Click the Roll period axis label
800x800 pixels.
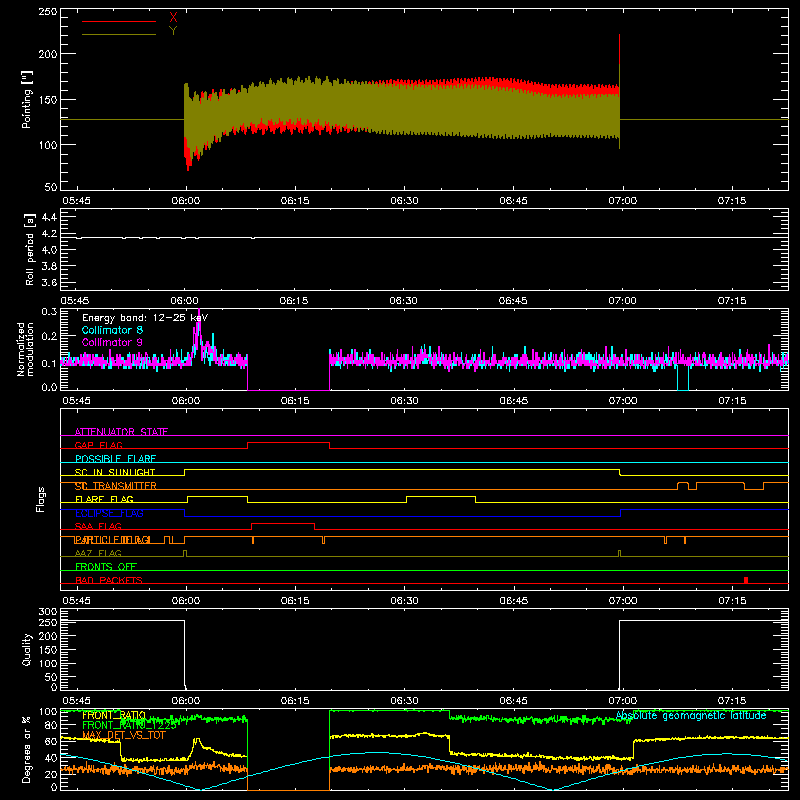coord(29,249)
